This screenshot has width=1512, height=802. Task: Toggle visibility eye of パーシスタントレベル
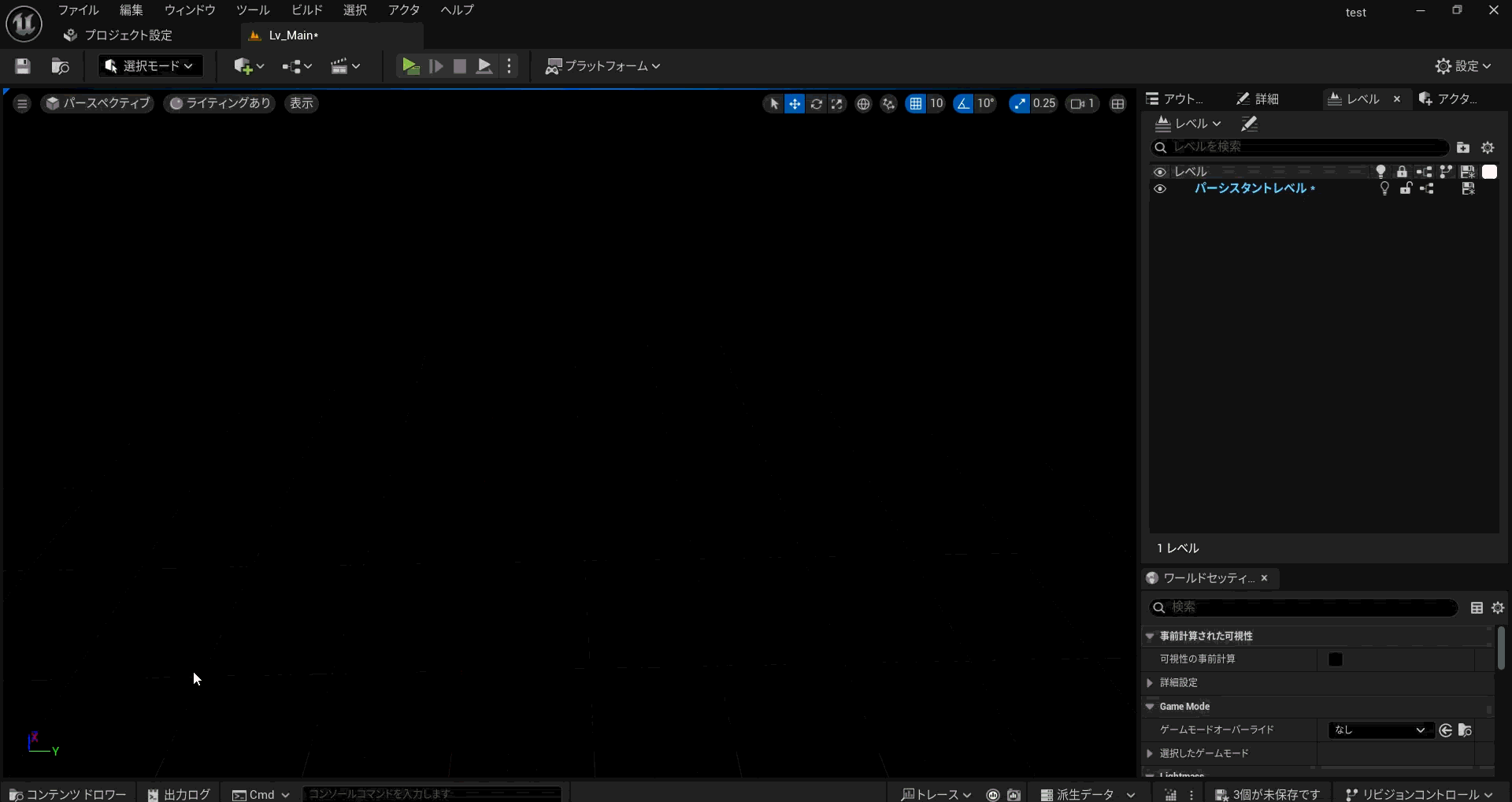(x=1160, y=189)
